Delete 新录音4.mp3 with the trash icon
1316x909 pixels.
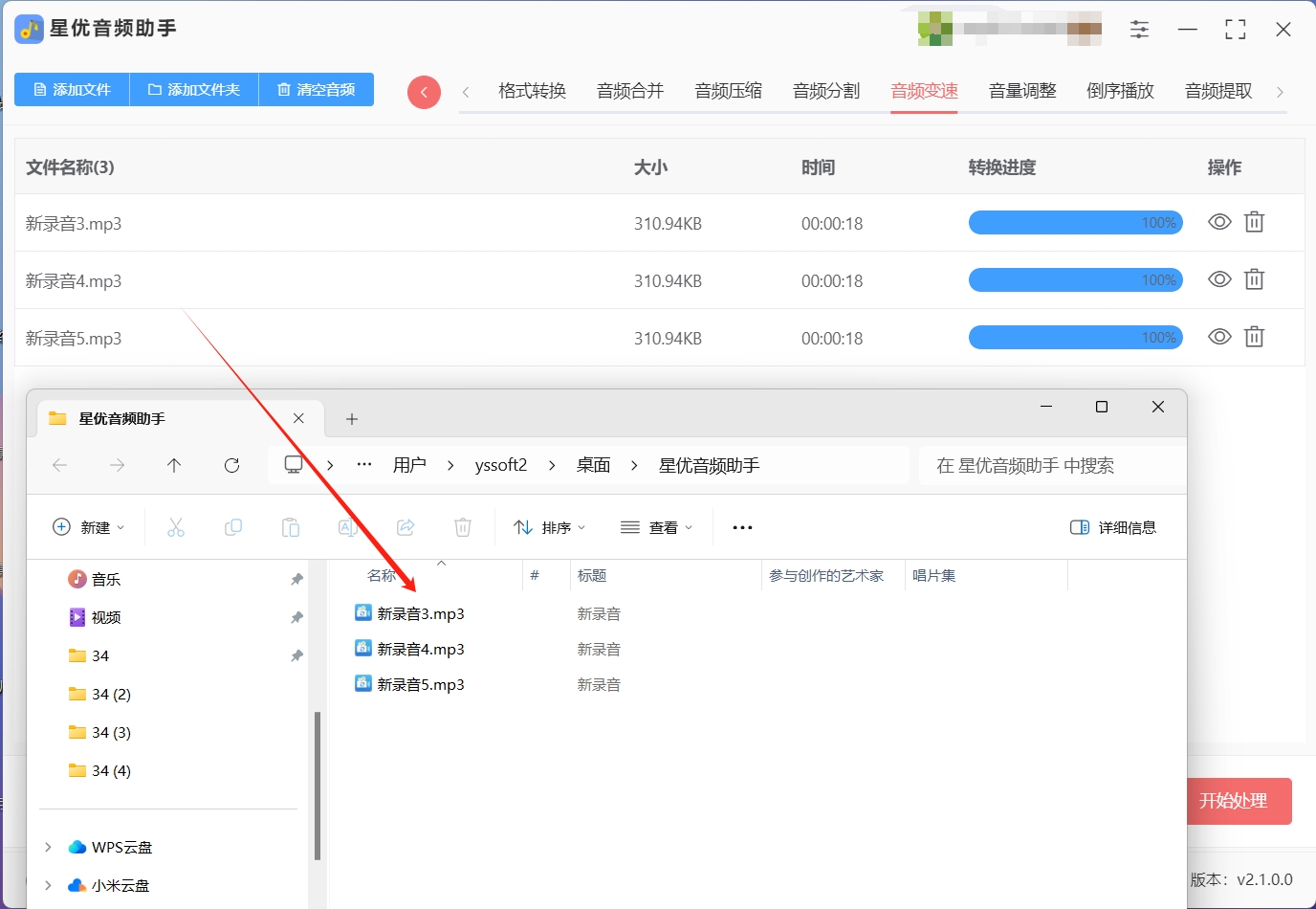coord(1254,279)
